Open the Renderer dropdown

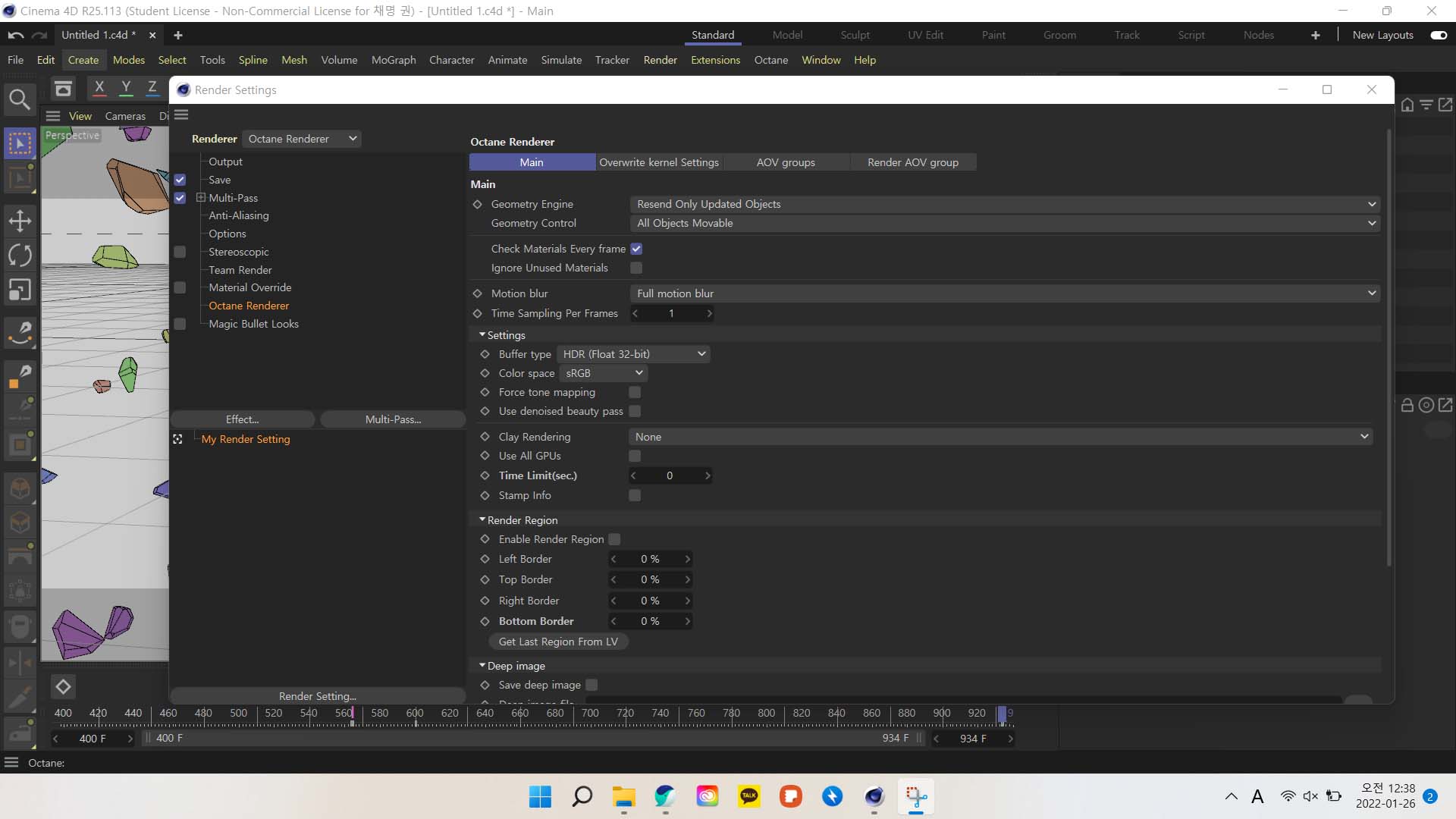302,139
